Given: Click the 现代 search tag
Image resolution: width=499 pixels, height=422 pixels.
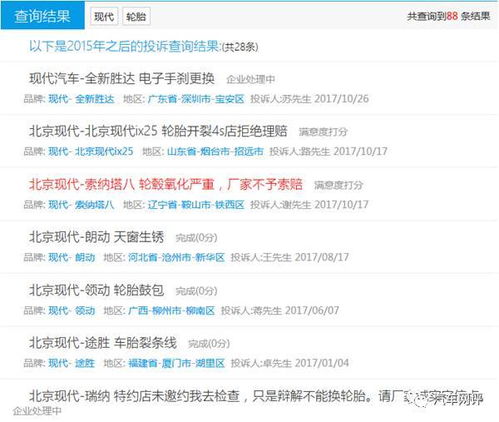Looking at the screenshot, I should (x=104, y=17).
